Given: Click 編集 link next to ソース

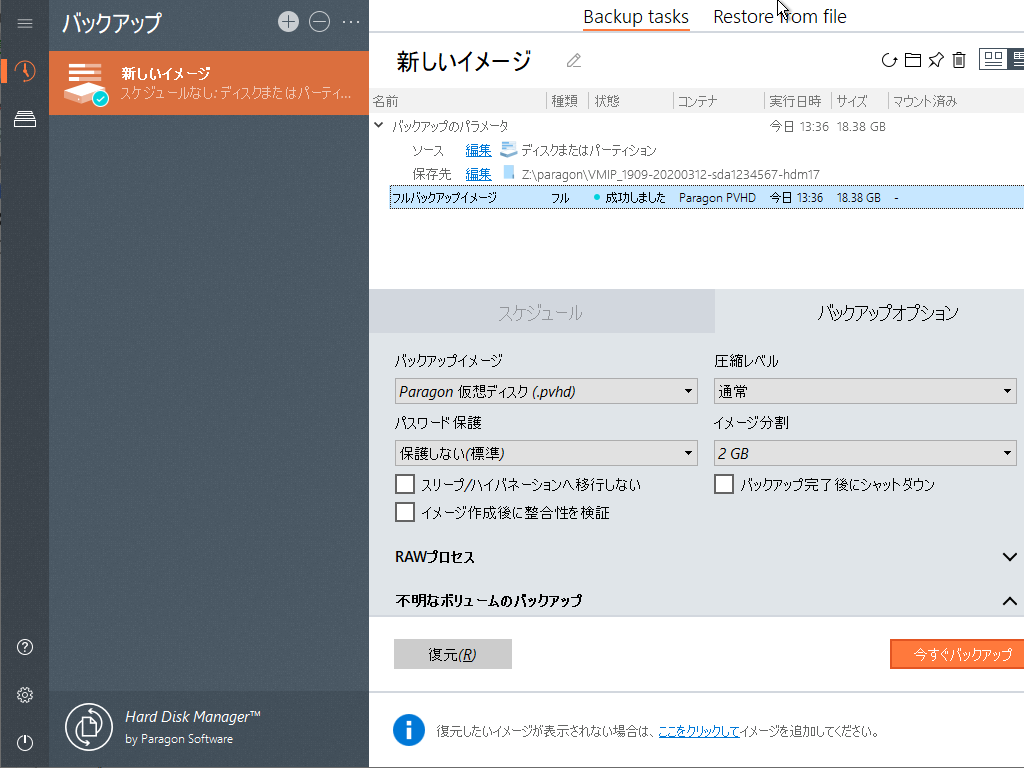Looking at the screenshot, I should click(x=477, y=150).
